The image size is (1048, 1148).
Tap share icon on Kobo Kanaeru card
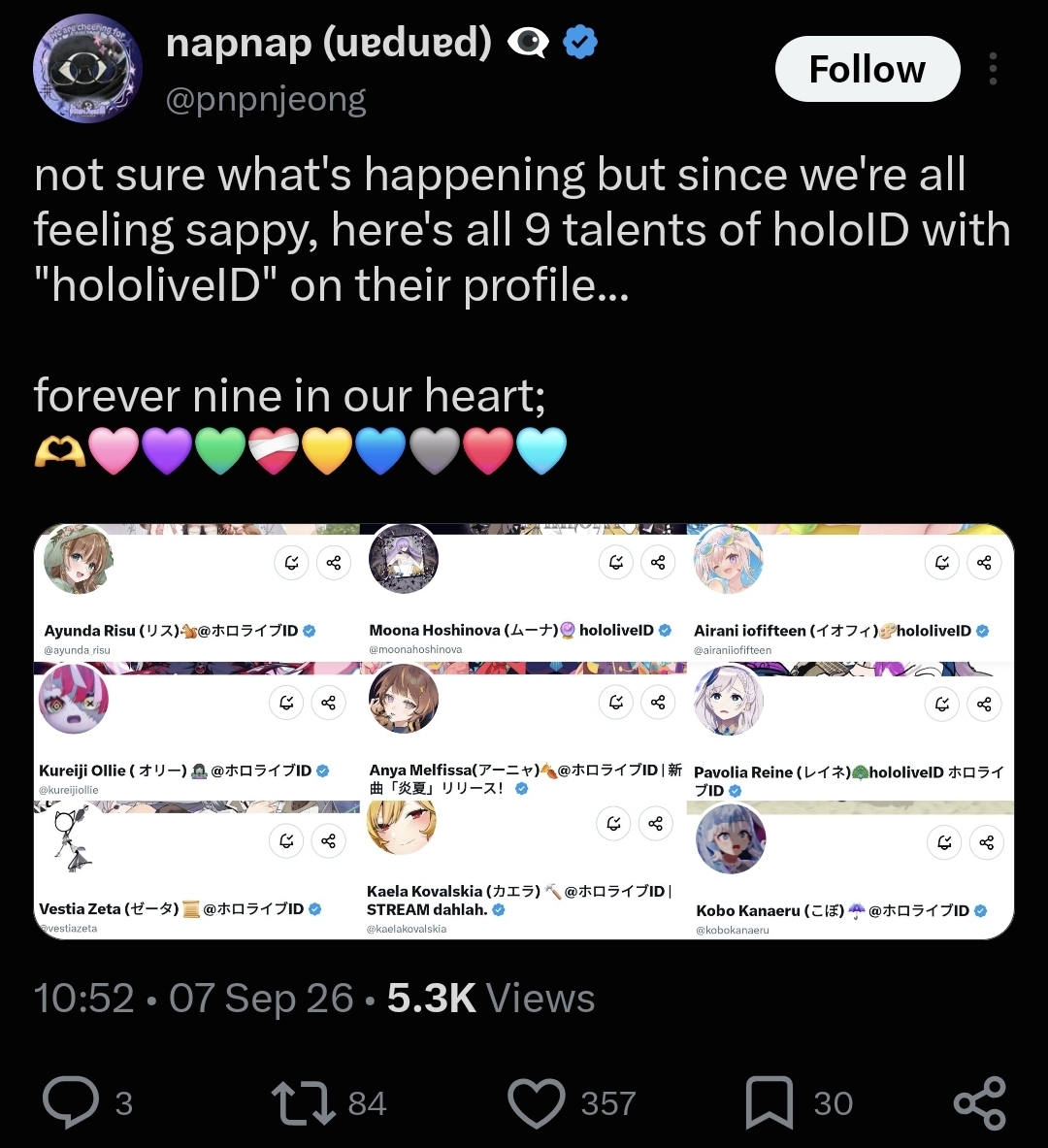[987, 842]
